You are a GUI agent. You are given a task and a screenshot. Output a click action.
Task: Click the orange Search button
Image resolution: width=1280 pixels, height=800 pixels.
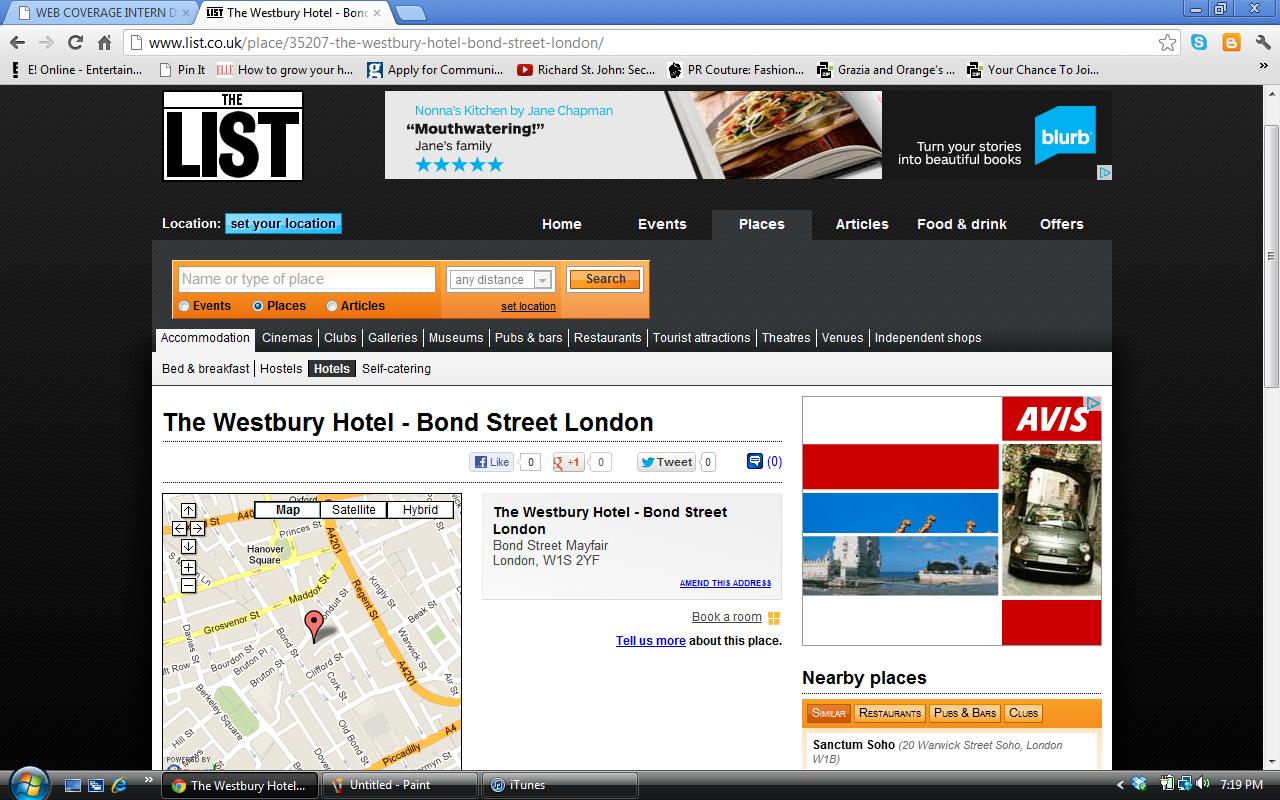click(605, 279)
